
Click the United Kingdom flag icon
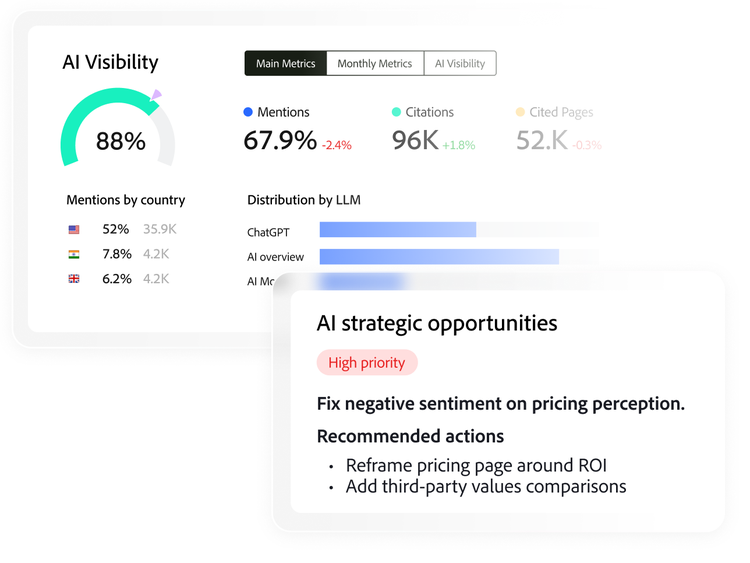74,279
